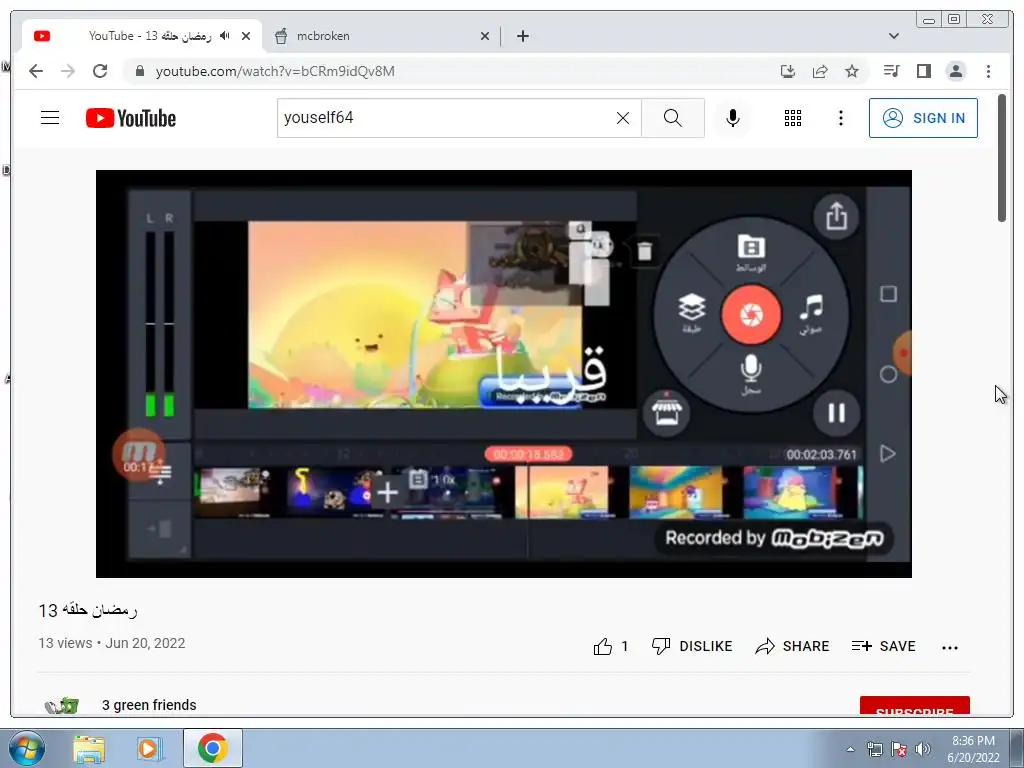
Task: Click the taskbar clock 8:36 PM
Action: 973,748
